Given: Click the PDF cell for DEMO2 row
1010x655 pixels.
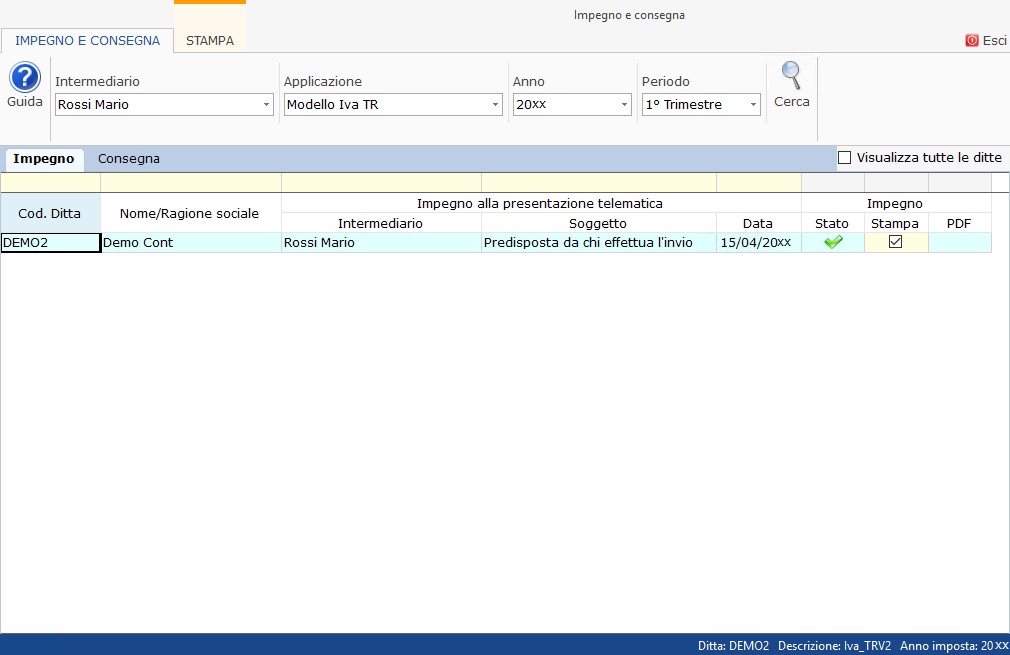Looking at the screenshot, I should pos(959,242).
